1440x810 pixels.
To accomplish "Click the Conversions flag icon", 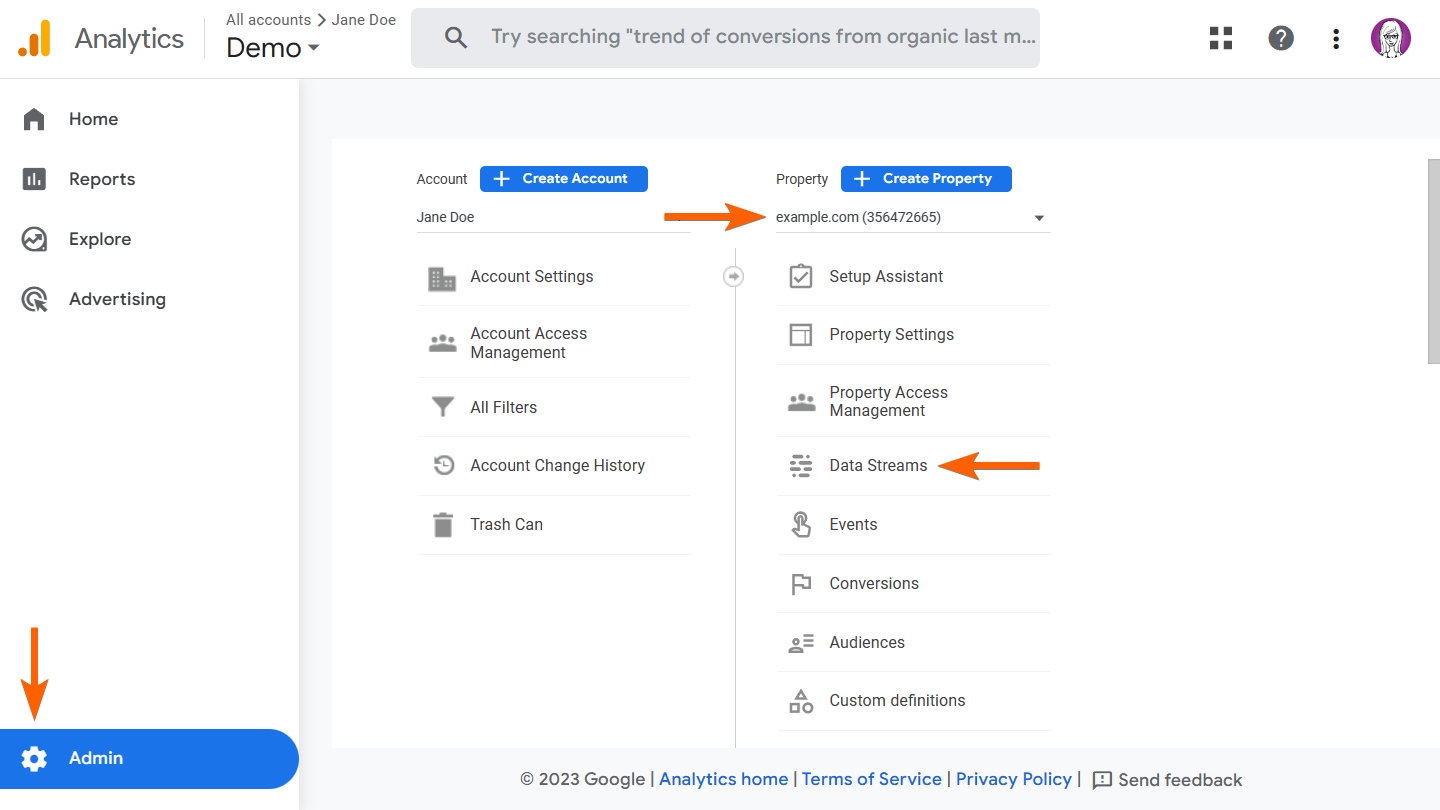I will click(801, 584).
